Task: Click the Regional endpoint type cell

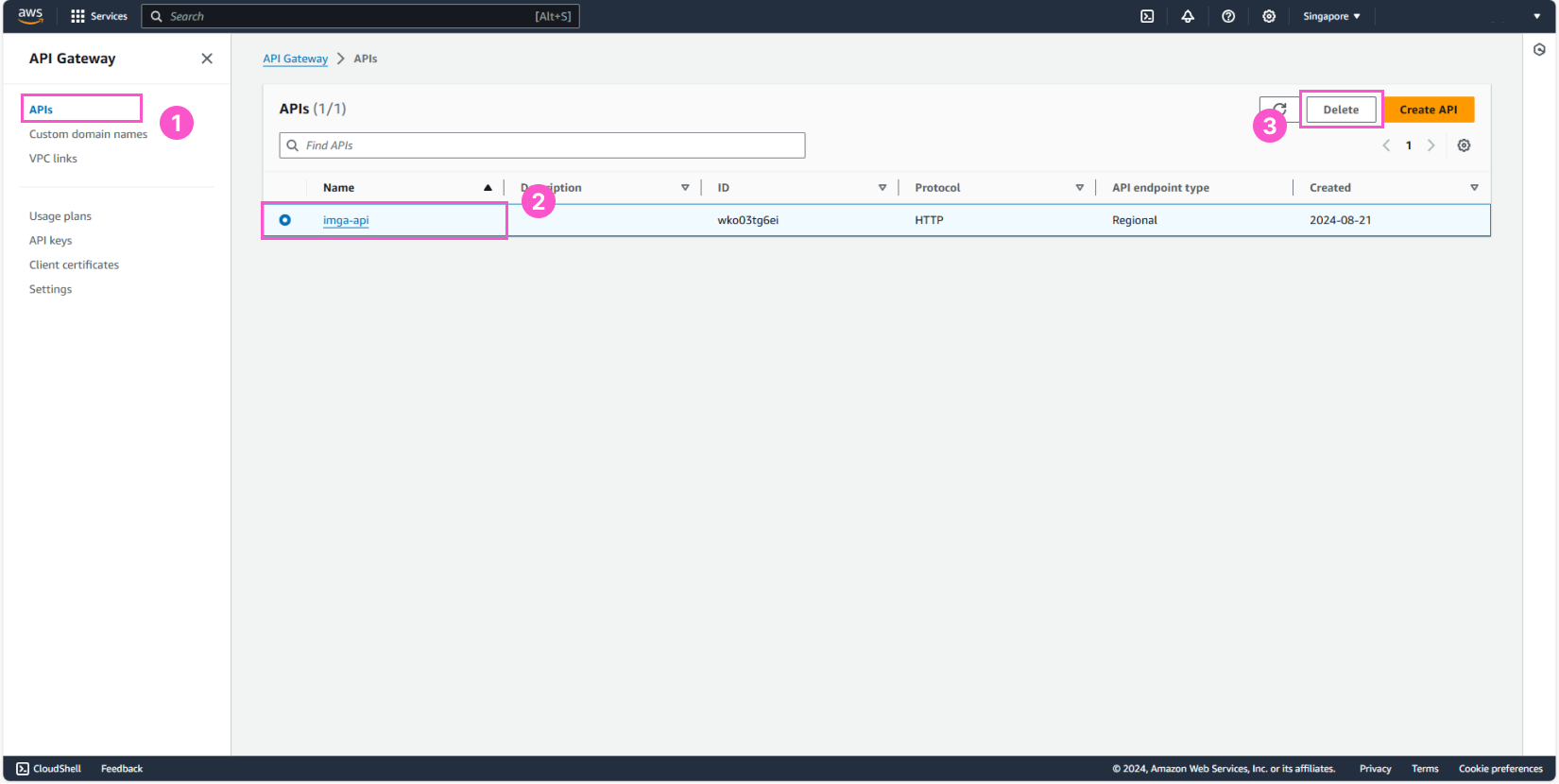Action: 1134,220
